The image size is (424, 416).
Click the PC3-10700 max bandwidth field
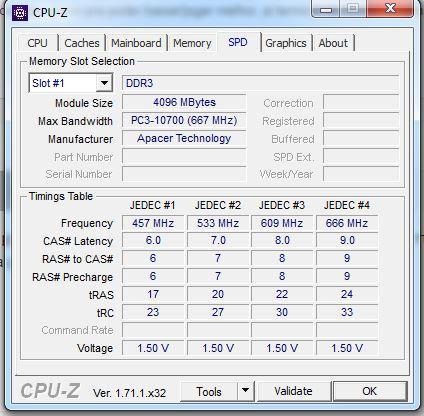point(184,120)
